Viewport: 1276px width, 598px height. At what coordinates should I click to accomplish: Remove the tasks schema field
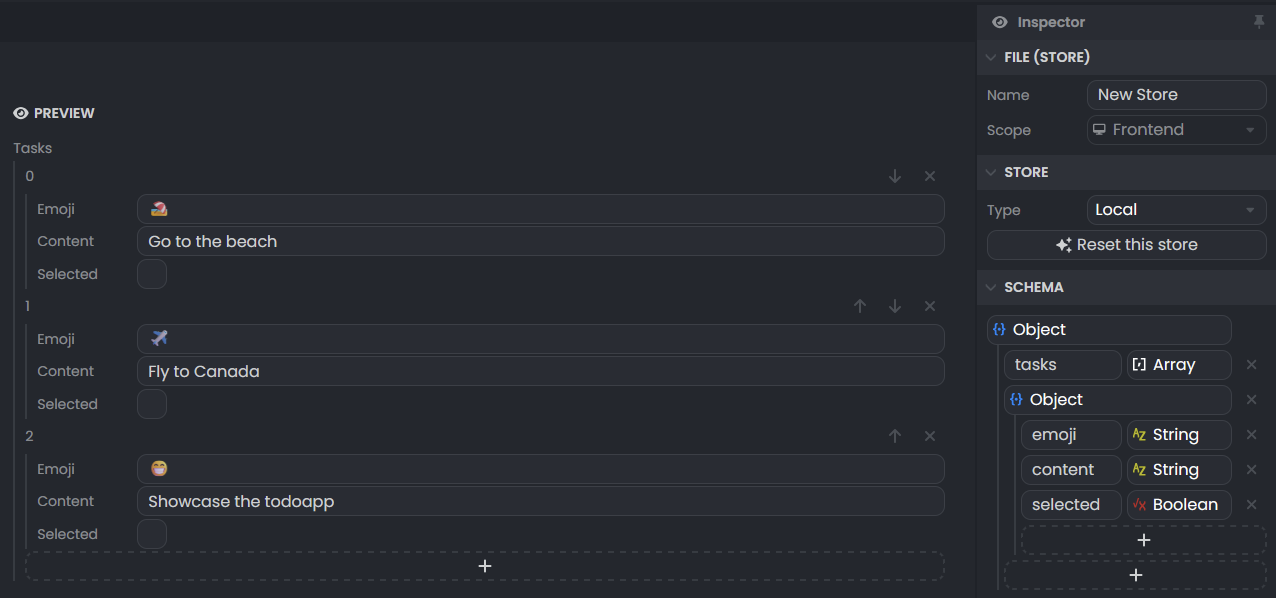(x=1251, y=365)
